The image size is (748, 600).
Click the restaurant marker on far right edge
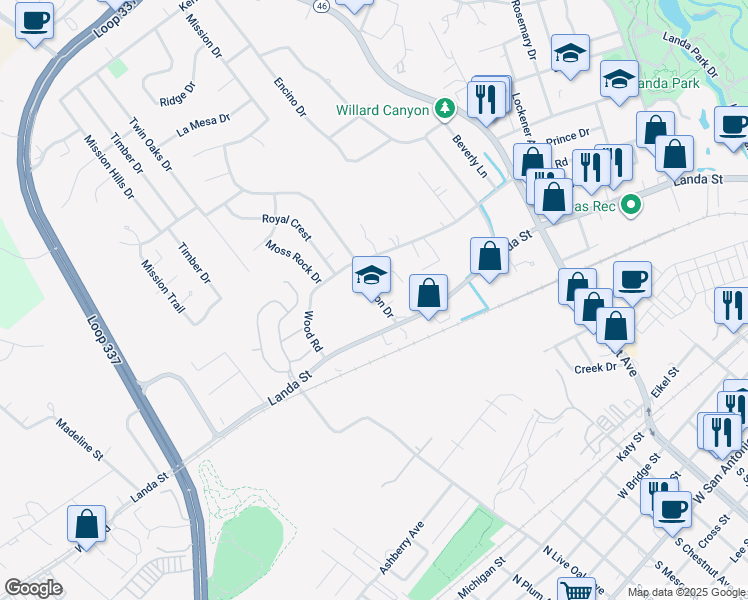click(x=732, y=306)
